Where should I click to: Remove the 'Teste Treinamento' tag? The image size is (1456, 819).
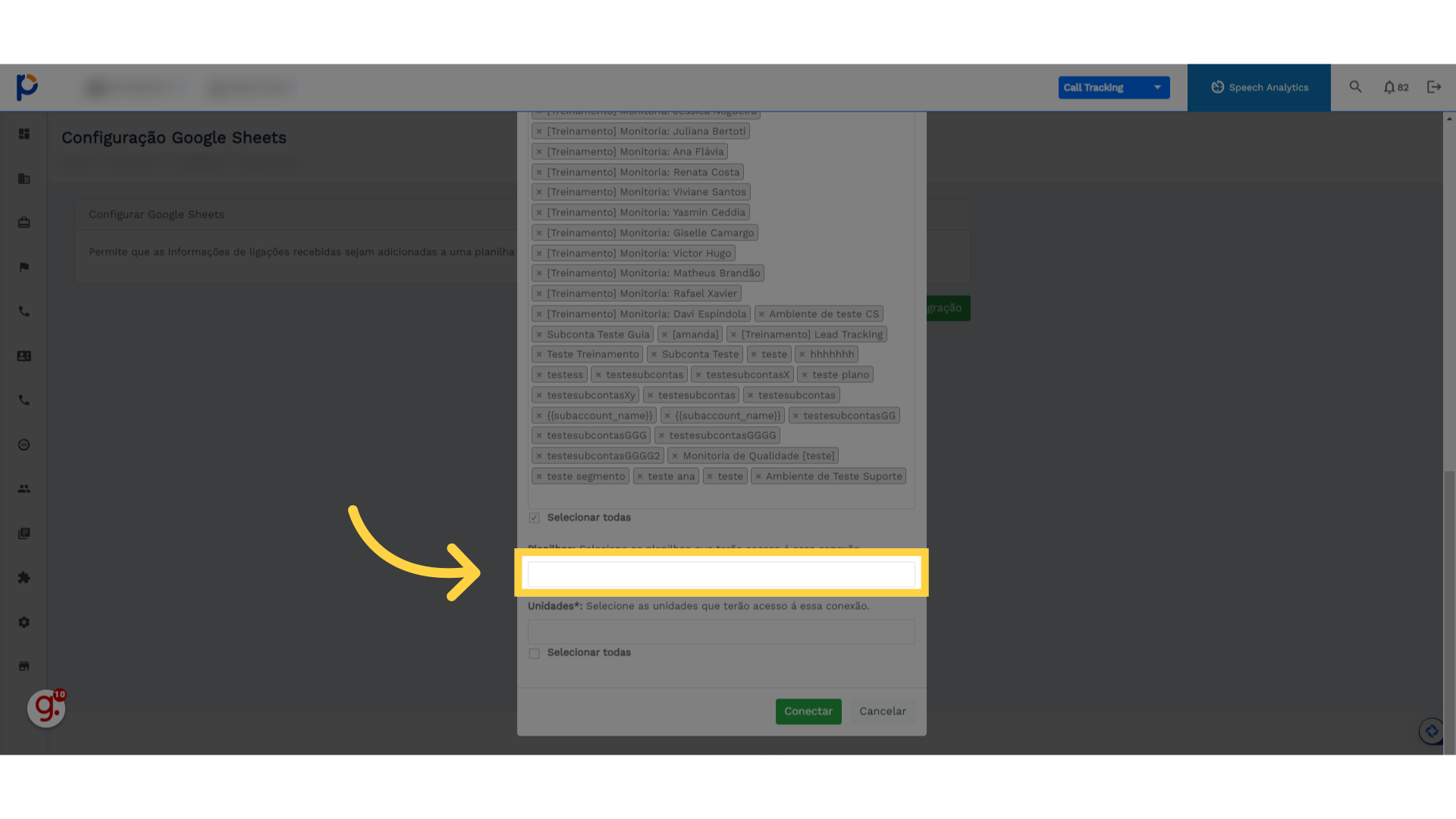539,354
